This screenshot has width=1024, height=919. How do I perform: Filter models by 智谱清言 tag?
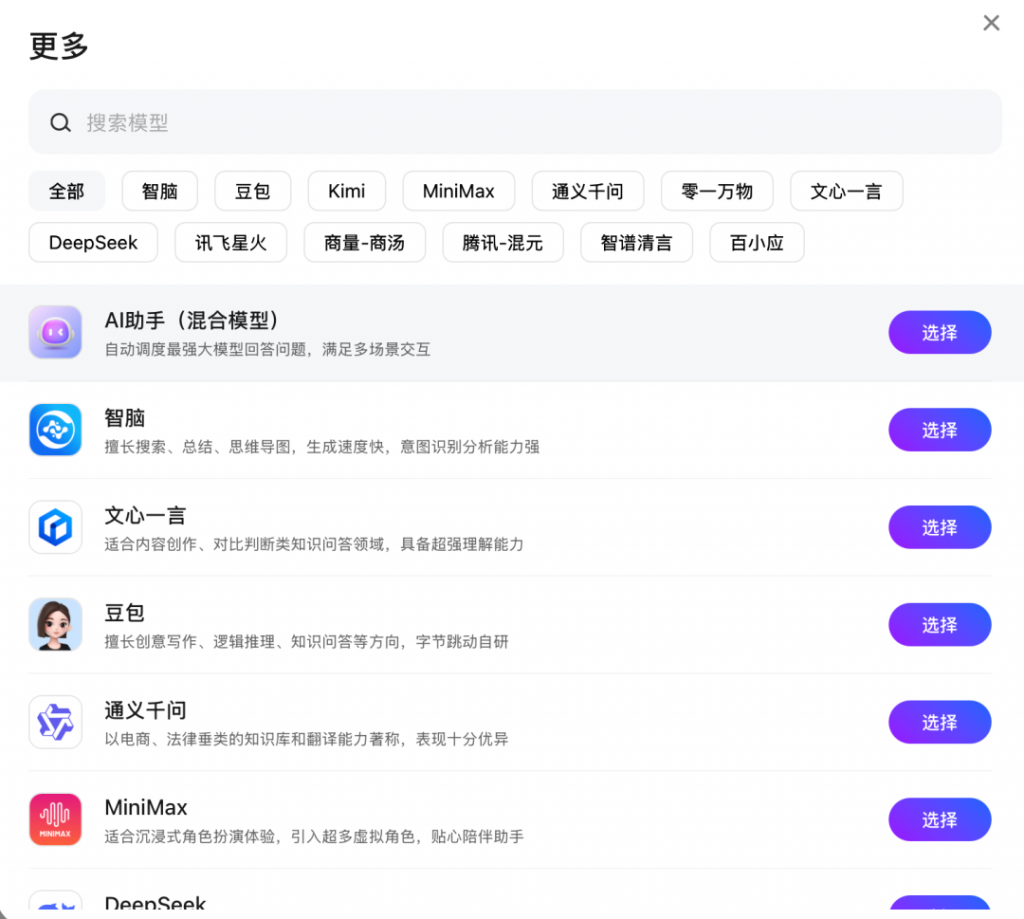636,242
